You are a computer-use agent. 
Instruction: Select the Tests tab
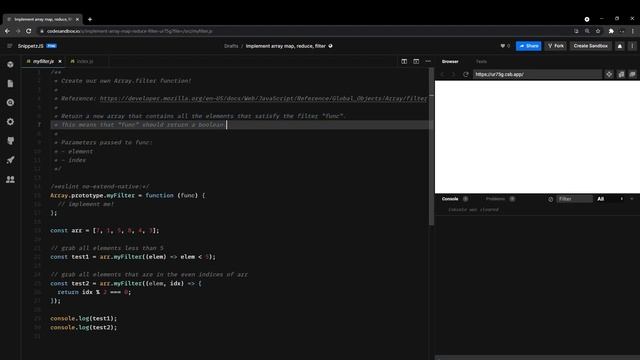click(481, 62)
